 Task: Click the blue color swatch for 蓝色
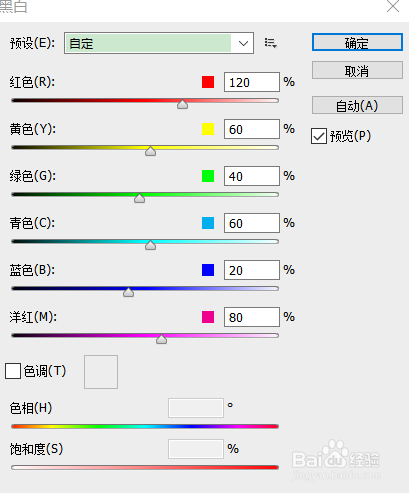coord(208,270)
